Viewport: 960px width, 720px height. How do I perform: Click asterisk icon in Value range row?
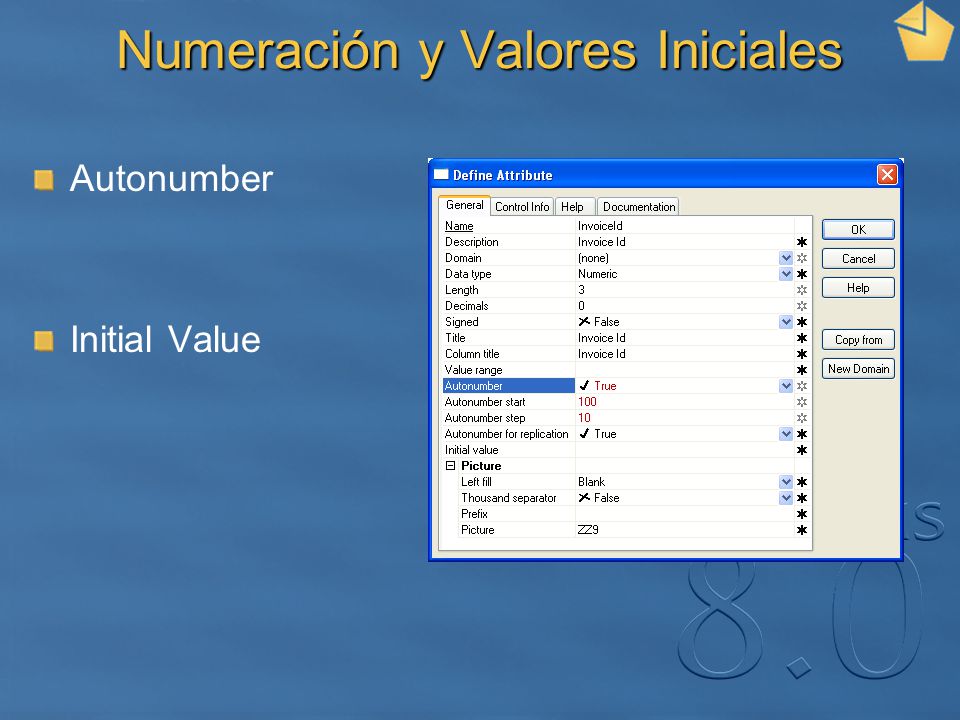(x=801, y=370)
